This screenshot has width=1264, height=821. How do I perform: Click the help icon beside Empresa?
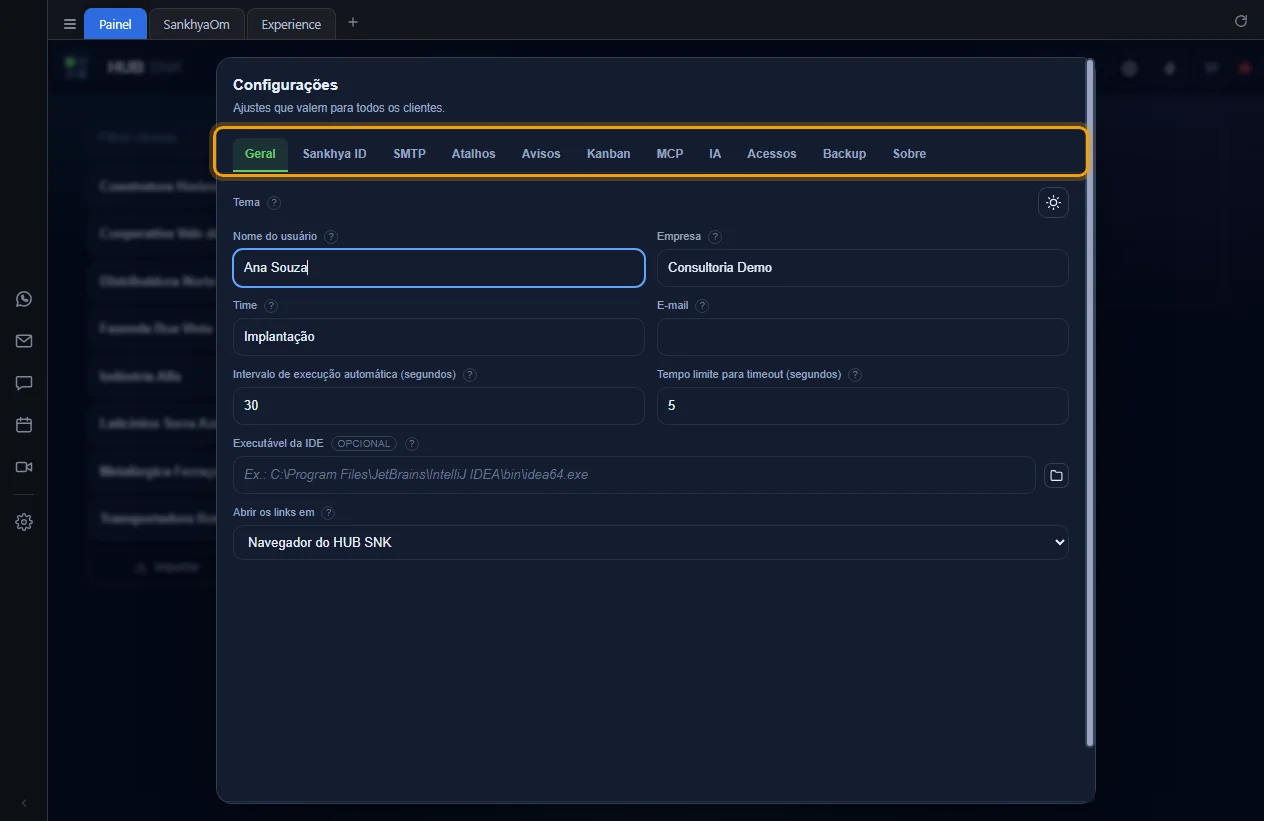tap(715, 237)
